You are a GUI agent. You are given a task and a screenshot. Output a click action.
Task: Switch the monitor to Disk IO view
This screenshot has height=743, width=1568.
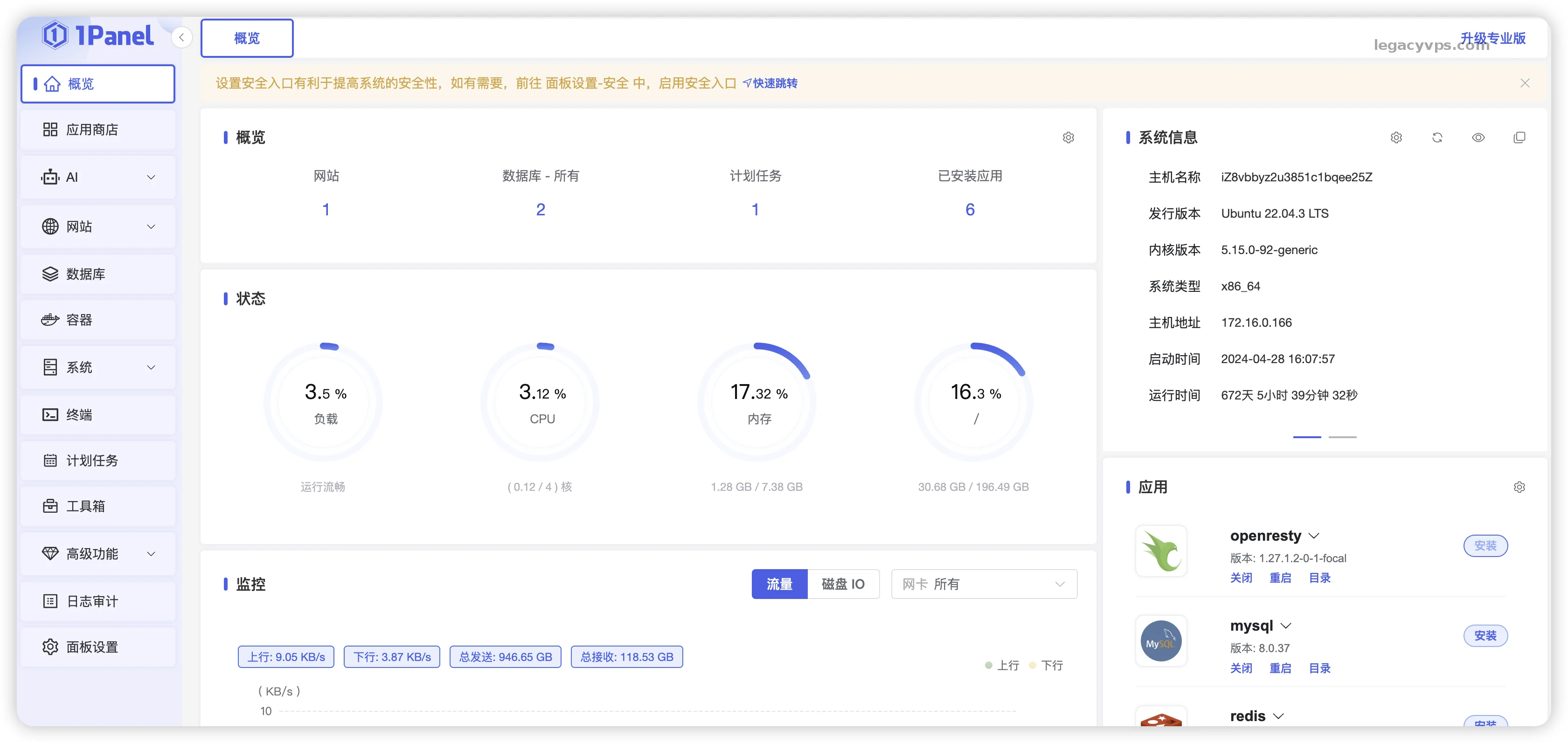coord(843,584)
